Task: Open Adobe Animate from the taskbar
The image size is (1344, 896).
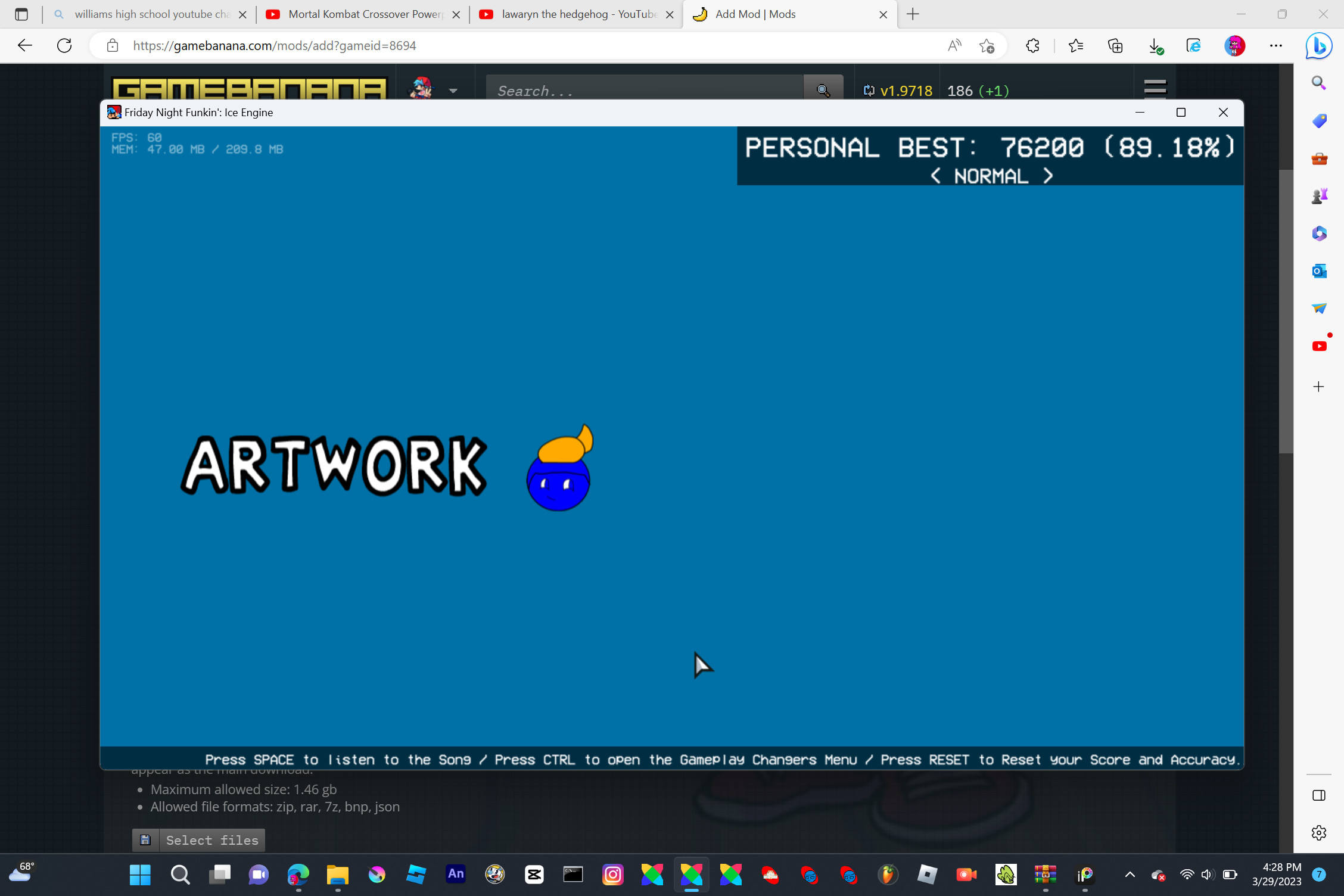Action: [456, 874]
